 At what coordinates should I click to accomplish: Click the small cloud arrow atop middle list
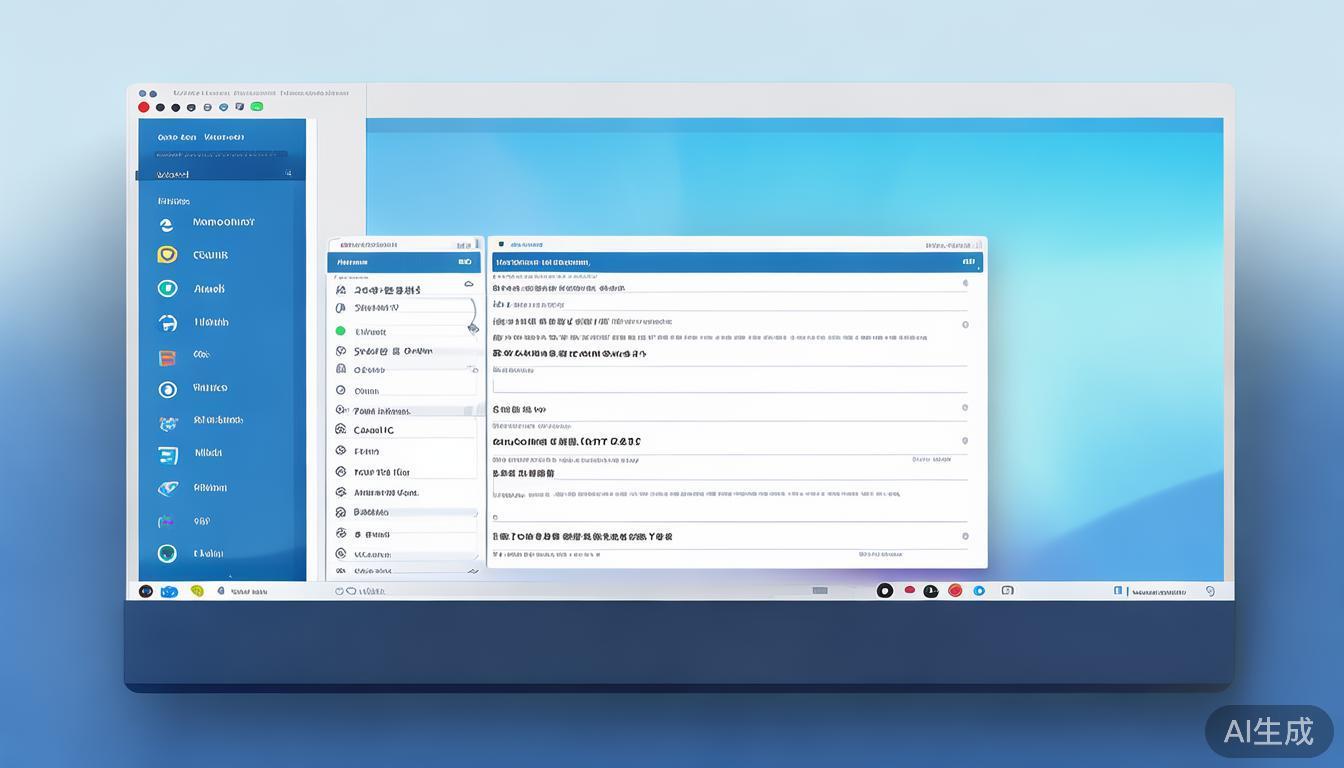(x=469, y=285)
